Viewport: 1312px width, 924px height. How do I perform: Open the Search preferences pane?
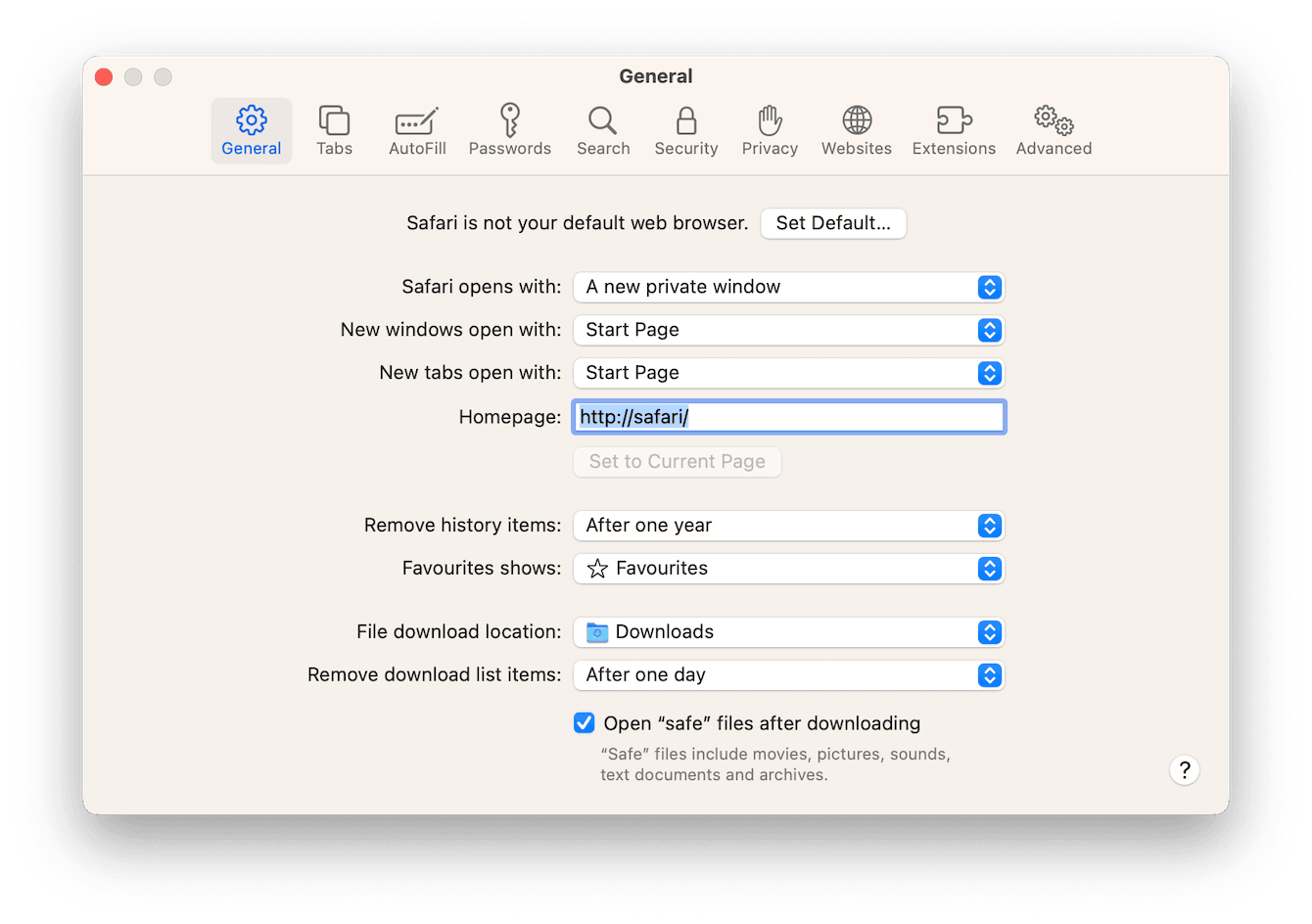(x=602, y=130)
